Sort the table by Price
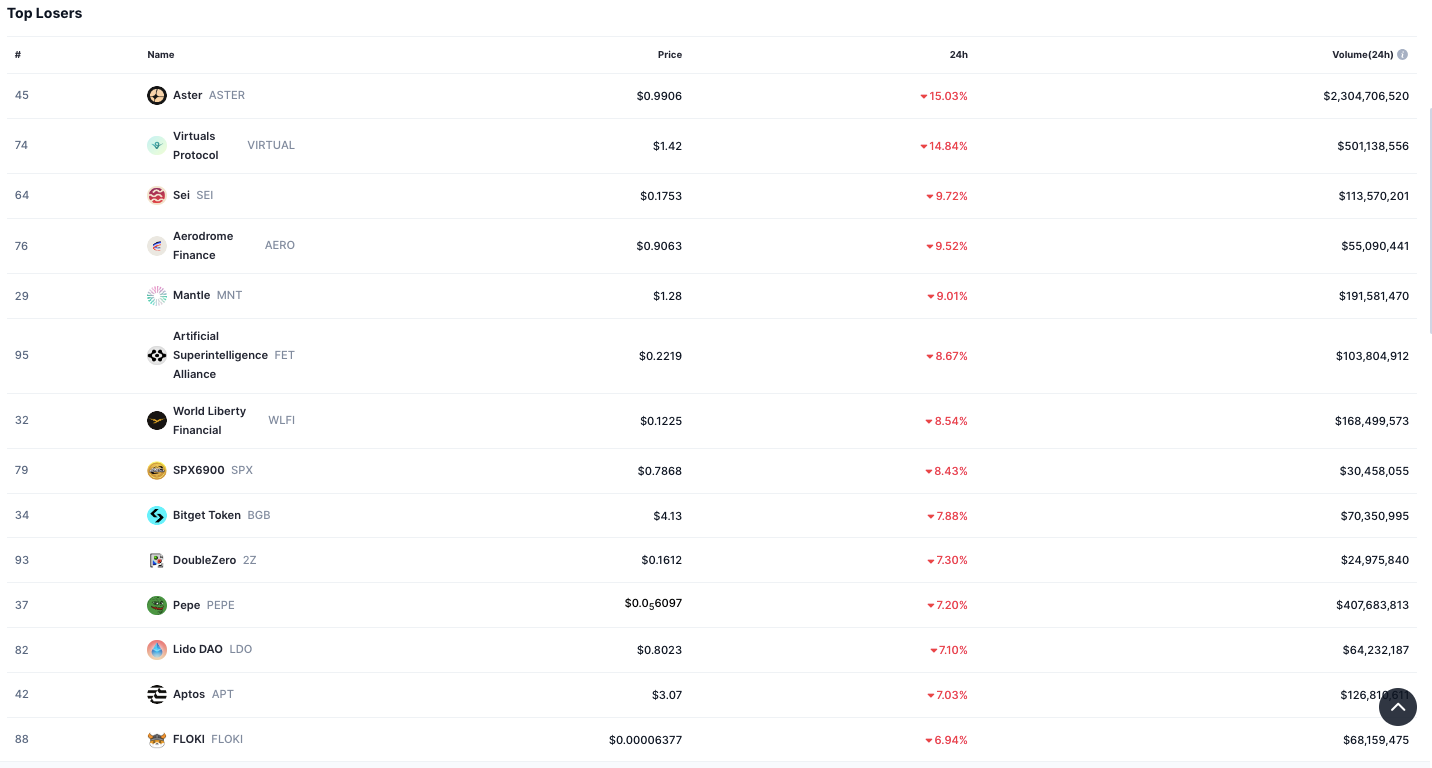1432x768 pixels. click(x=669, y=55)
